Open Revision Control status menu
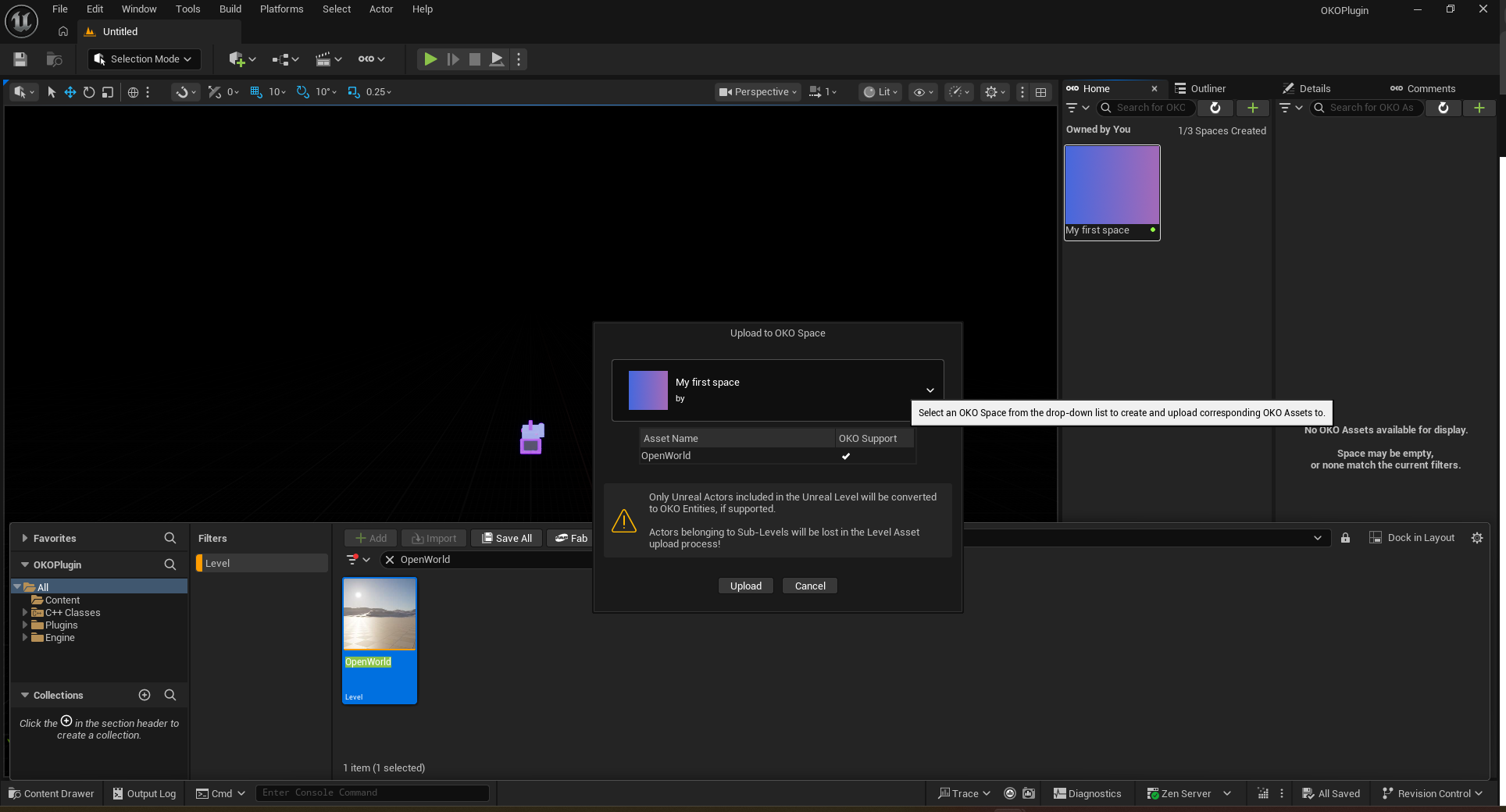 pos(1432,793)
